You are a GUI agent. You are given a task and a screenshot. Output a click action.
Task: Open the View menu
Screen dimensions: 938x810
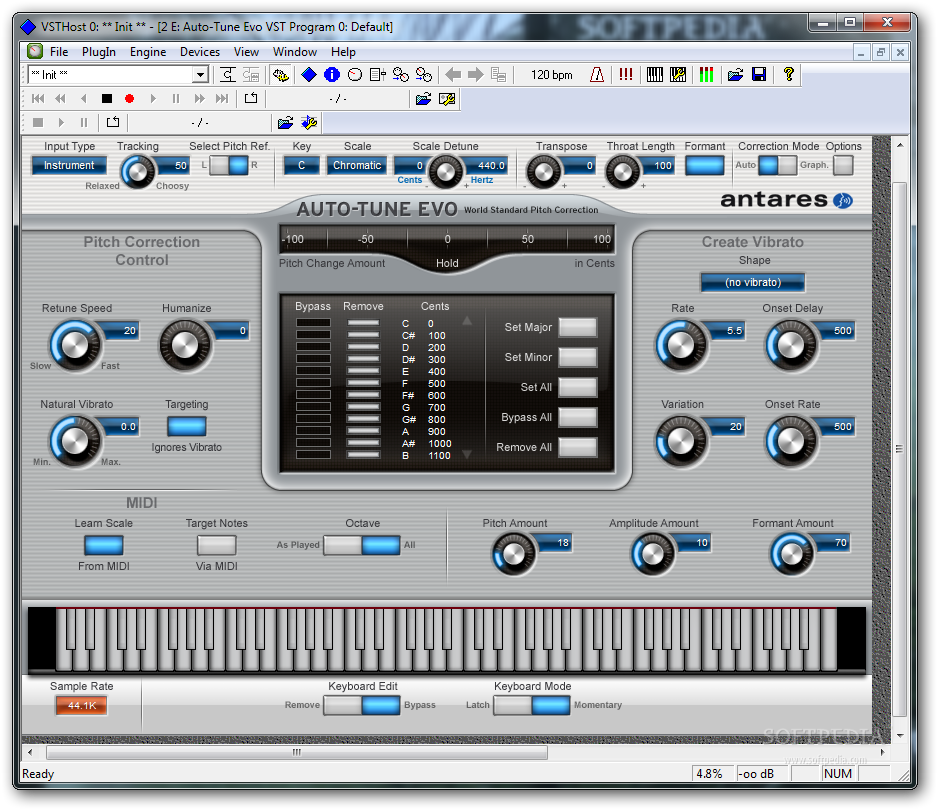coord(246,52)
